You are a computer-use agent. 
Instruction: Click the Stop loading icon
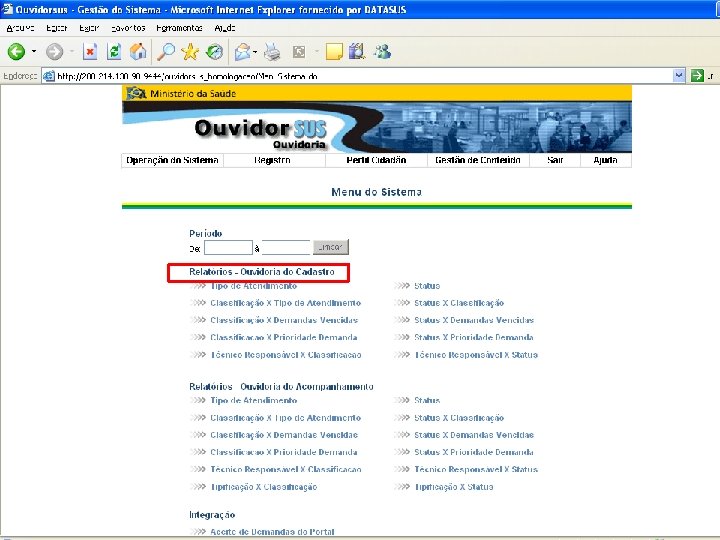click(x=90, y=51)
